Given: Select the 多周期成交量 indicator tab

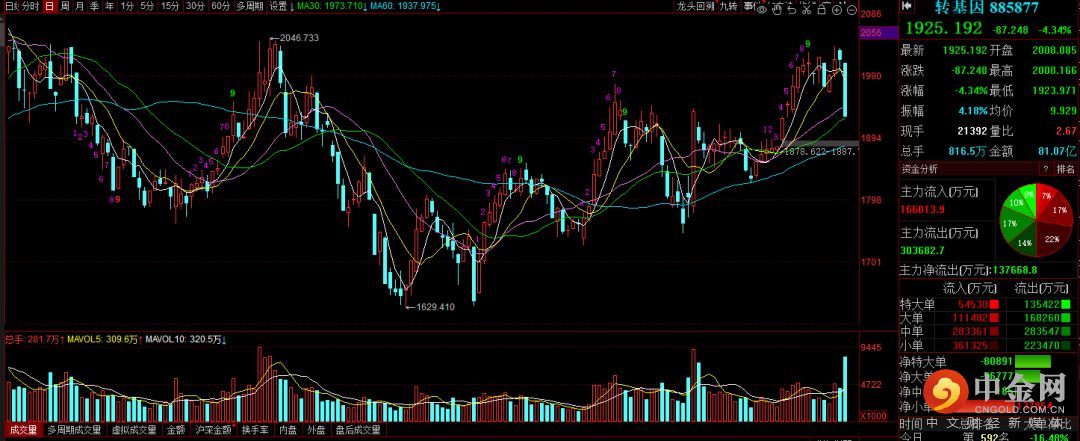Looking at the screenshot, I should (74, 429).
